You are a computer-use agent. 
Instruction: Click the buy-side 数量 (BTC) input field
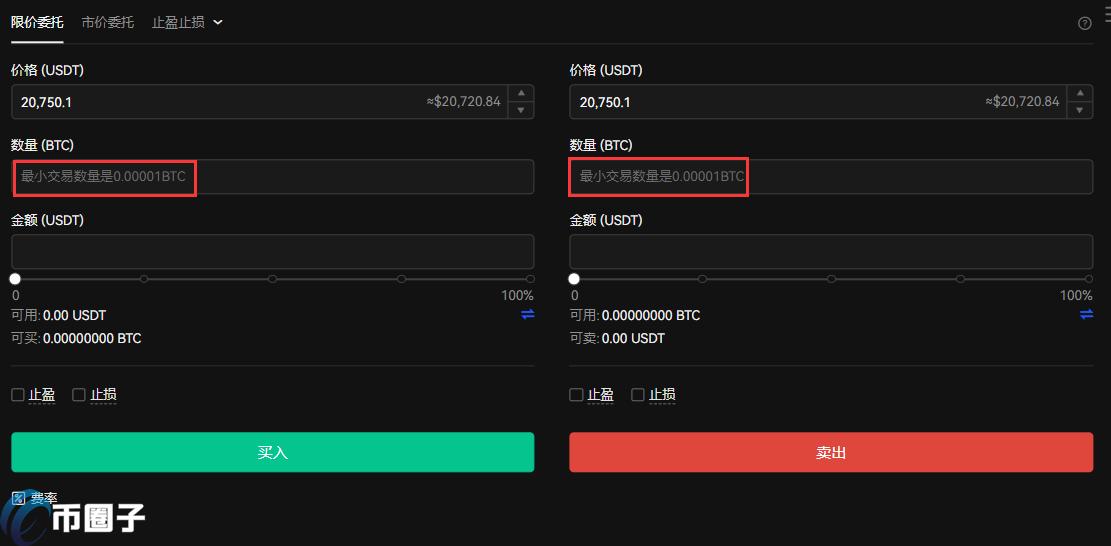pos(272,177)
